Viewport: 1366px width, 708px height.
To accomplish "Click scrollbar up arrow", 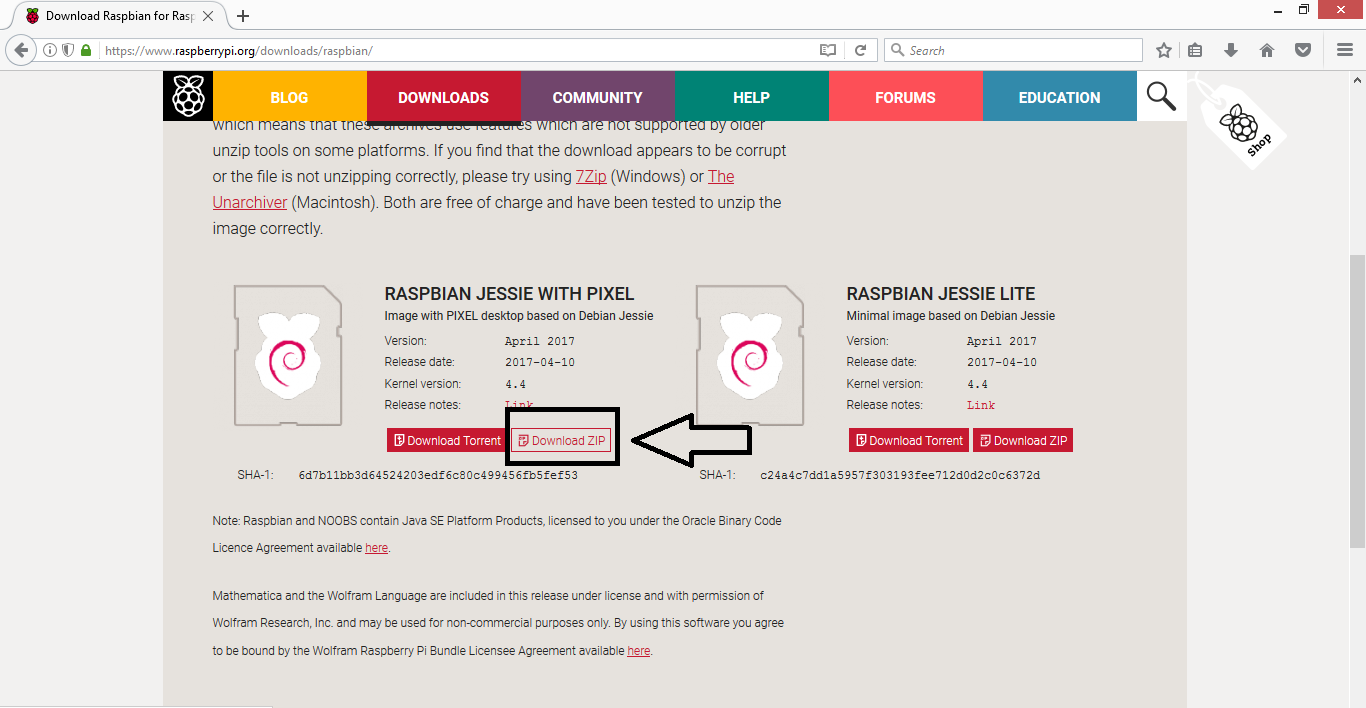I will point(1357,79).
